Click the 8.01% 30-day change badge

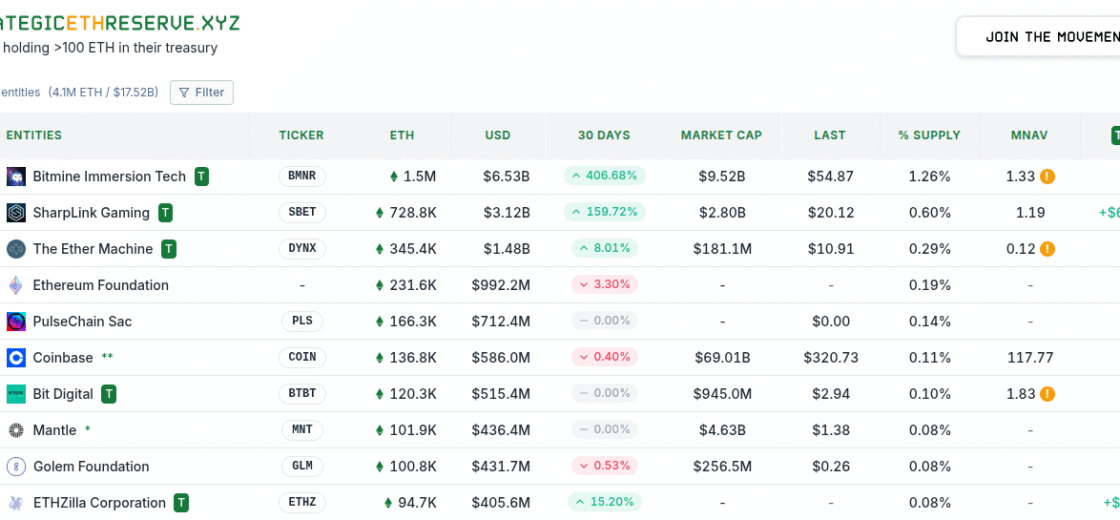pos(604,249)
